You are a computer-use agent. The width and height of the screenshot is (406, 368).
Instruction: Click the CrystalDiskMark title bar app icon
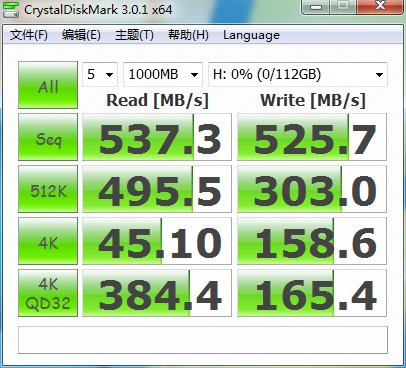(11, 9)
